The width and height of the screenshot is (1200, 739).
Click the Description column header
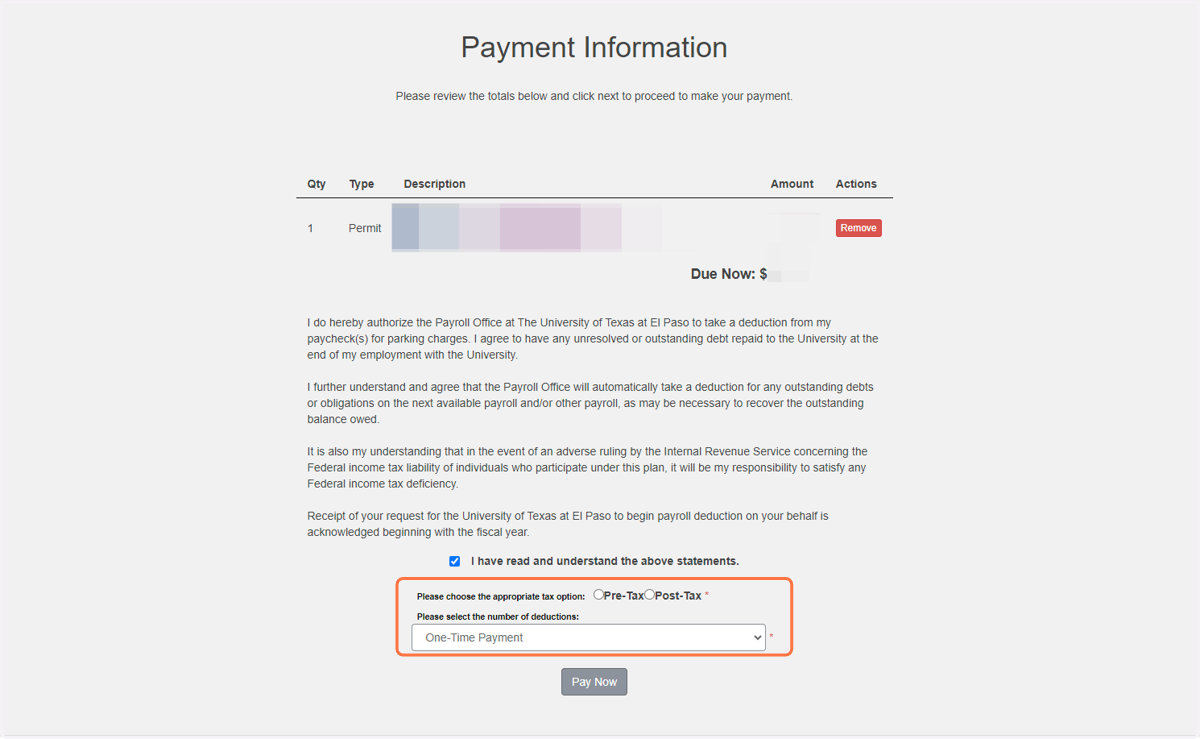434,184
